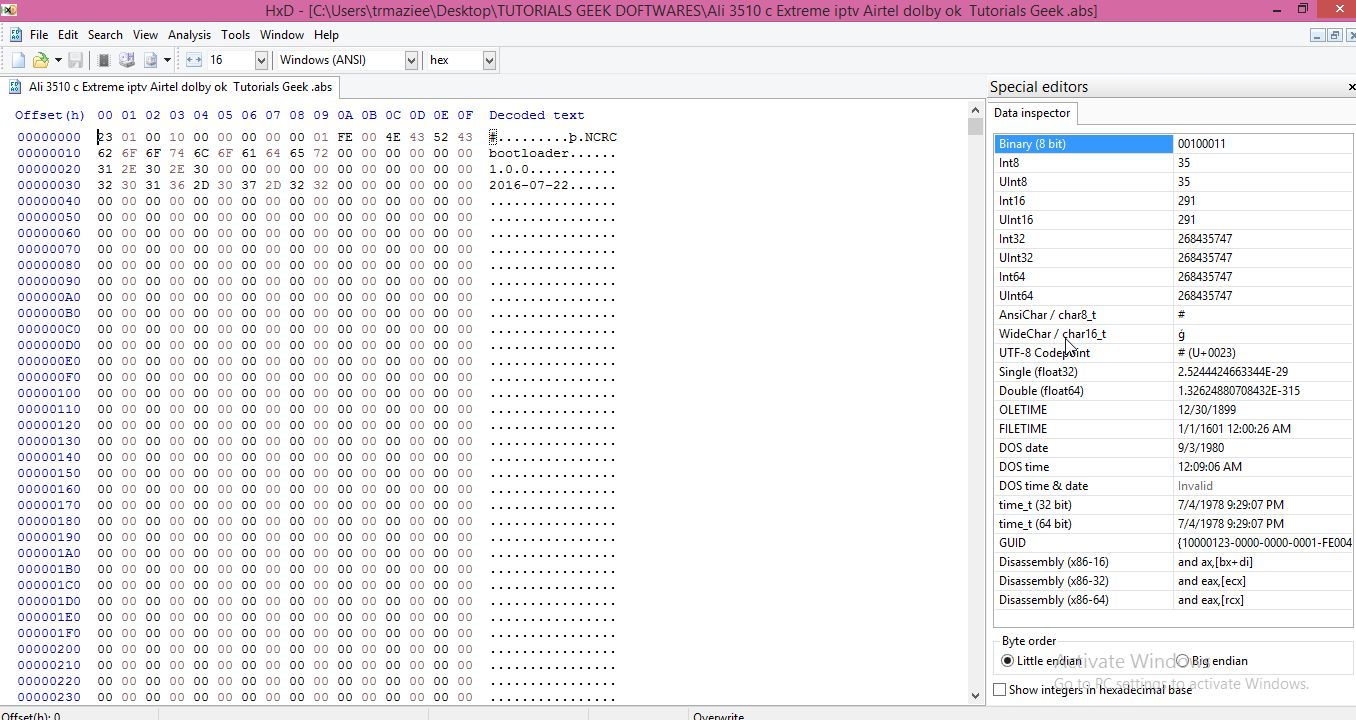Close the Special editors panel
Image resolution: width=1356 pixels, height=720 pixels.
point(1350,87)
